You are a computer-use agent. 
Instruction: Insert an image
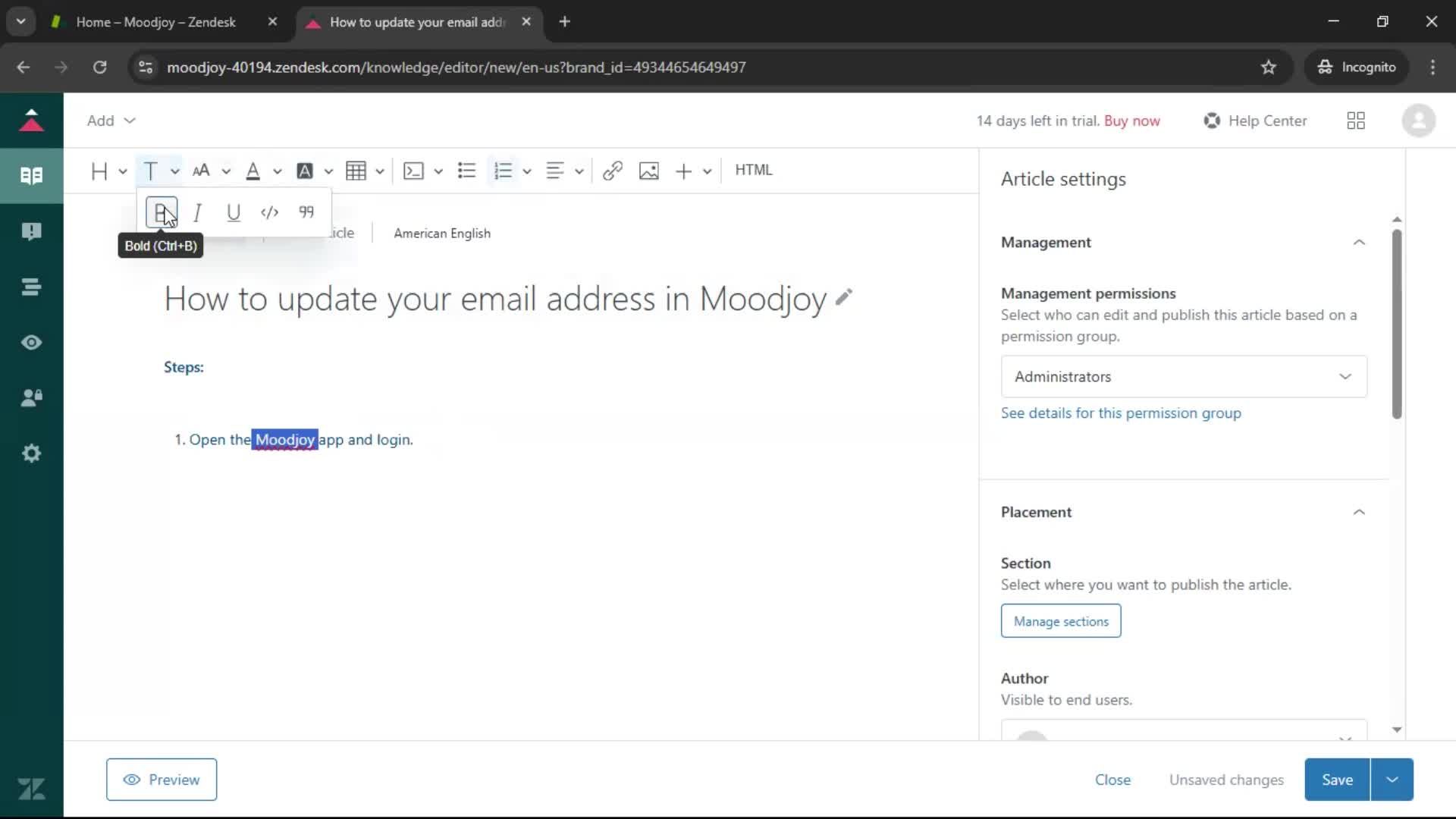tap(649, 171)
